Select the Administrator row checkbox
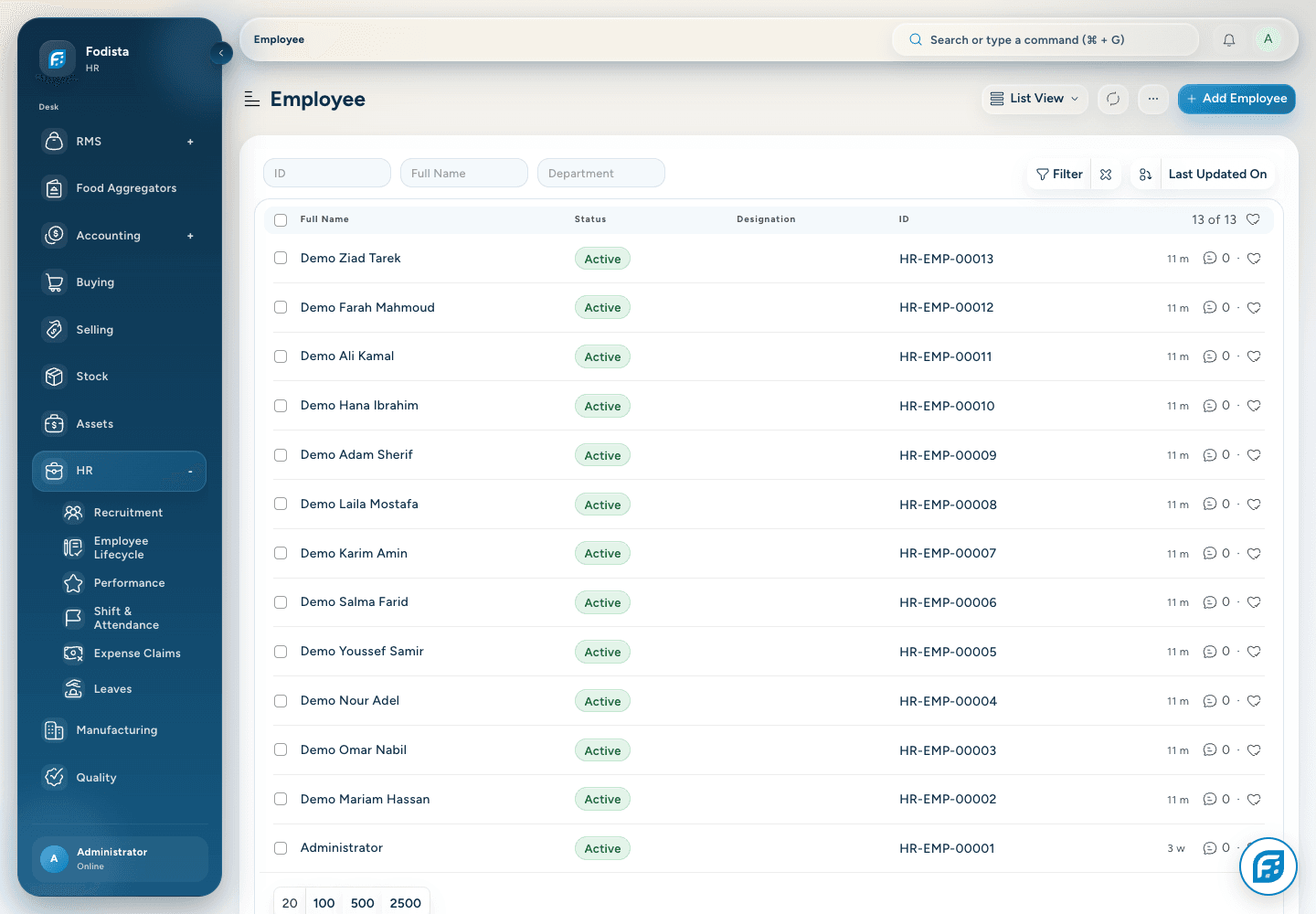Image resolution: width=1316 pixels, height=914 pixels. [x=281, y=848]
